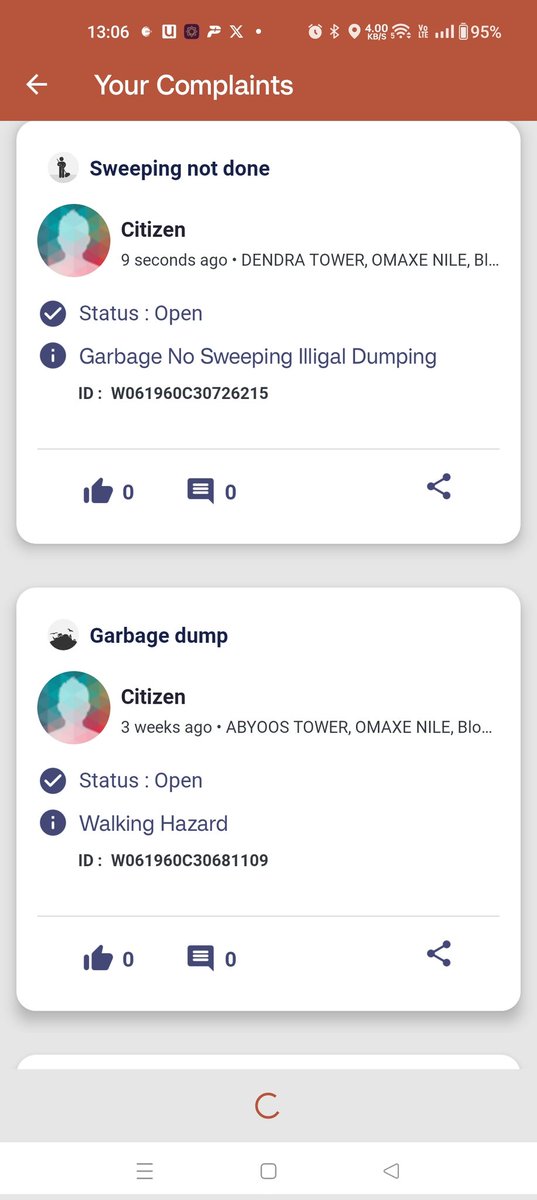Screen dimensions: 537x1200
Task: Tap Citizen name on Garbage dump card
Action: pos(153,697)
